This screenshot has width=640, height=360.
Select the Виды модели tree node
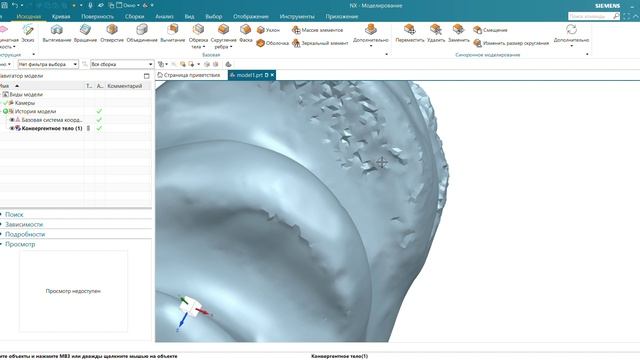pos(26,94)
